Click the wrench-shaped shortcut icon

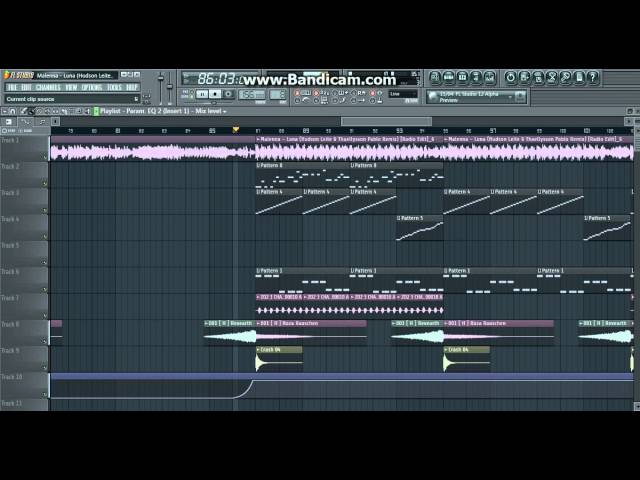coord(565,77)
